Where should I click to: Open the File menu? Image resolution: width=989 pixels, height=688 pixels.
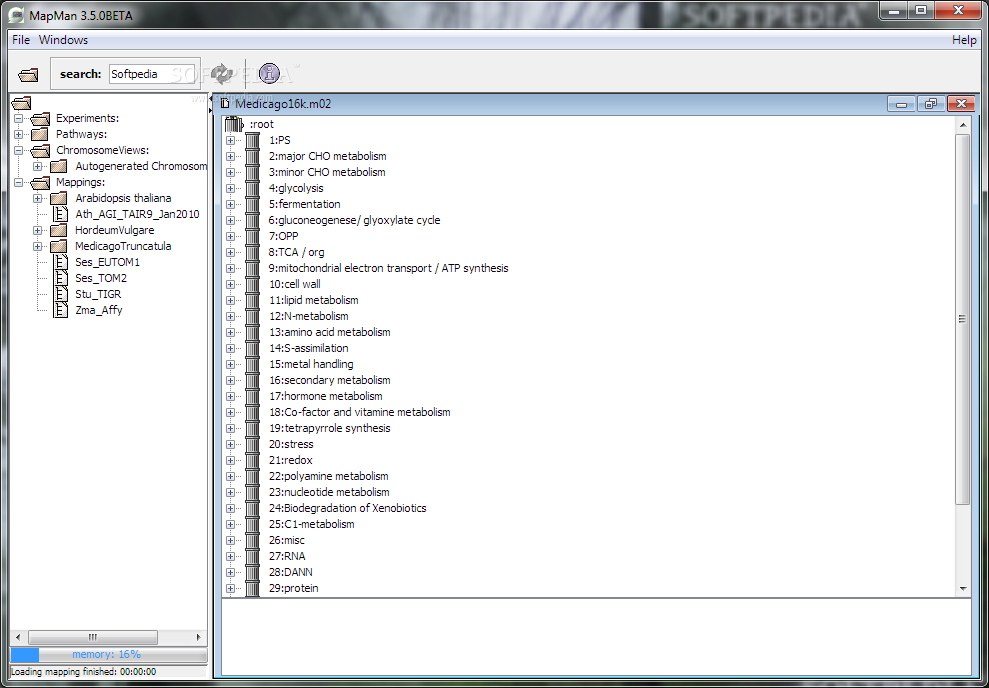21,40
